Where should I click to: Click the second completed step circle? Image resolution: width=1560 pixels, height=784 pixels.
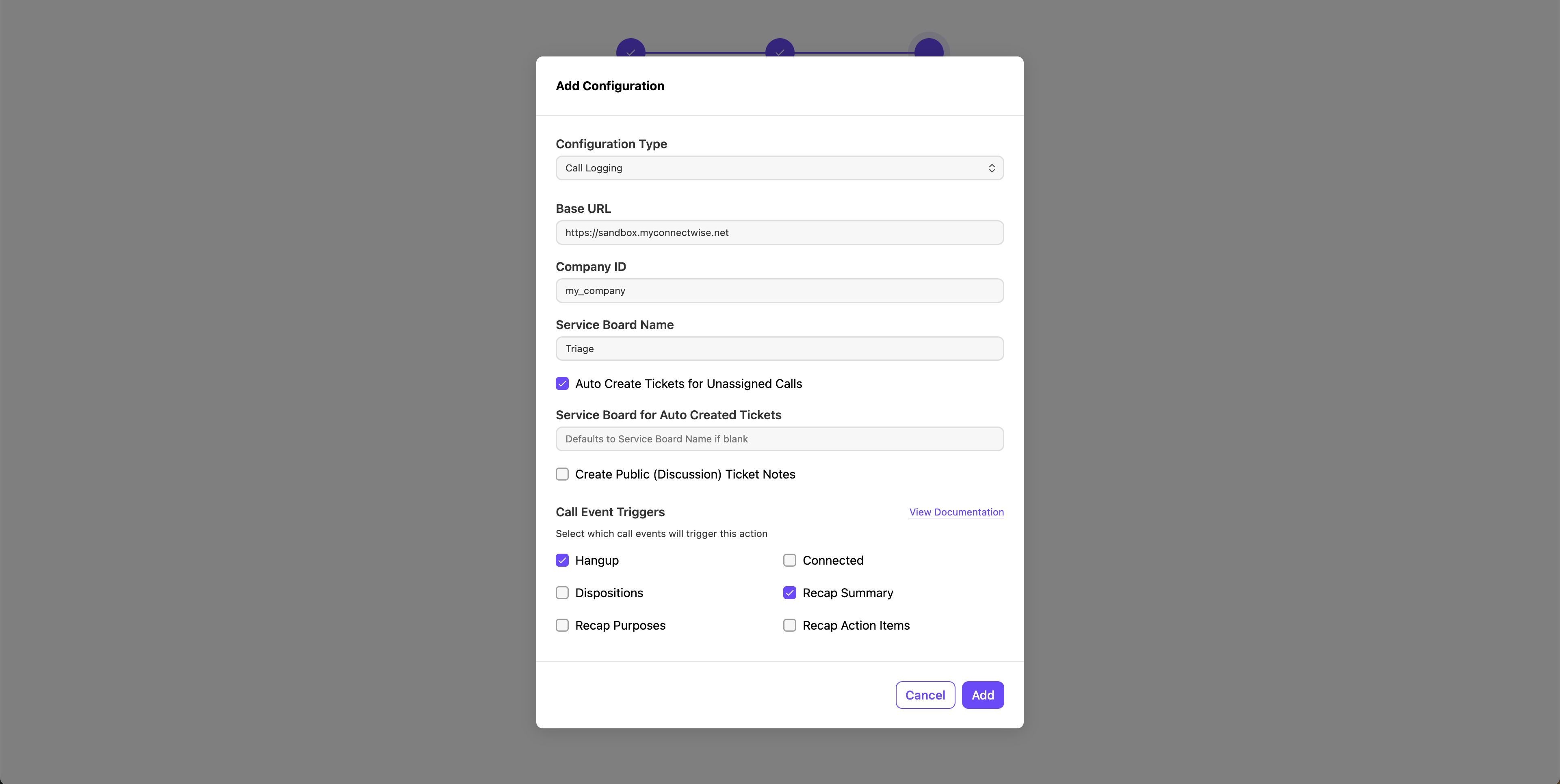point(780,48)
